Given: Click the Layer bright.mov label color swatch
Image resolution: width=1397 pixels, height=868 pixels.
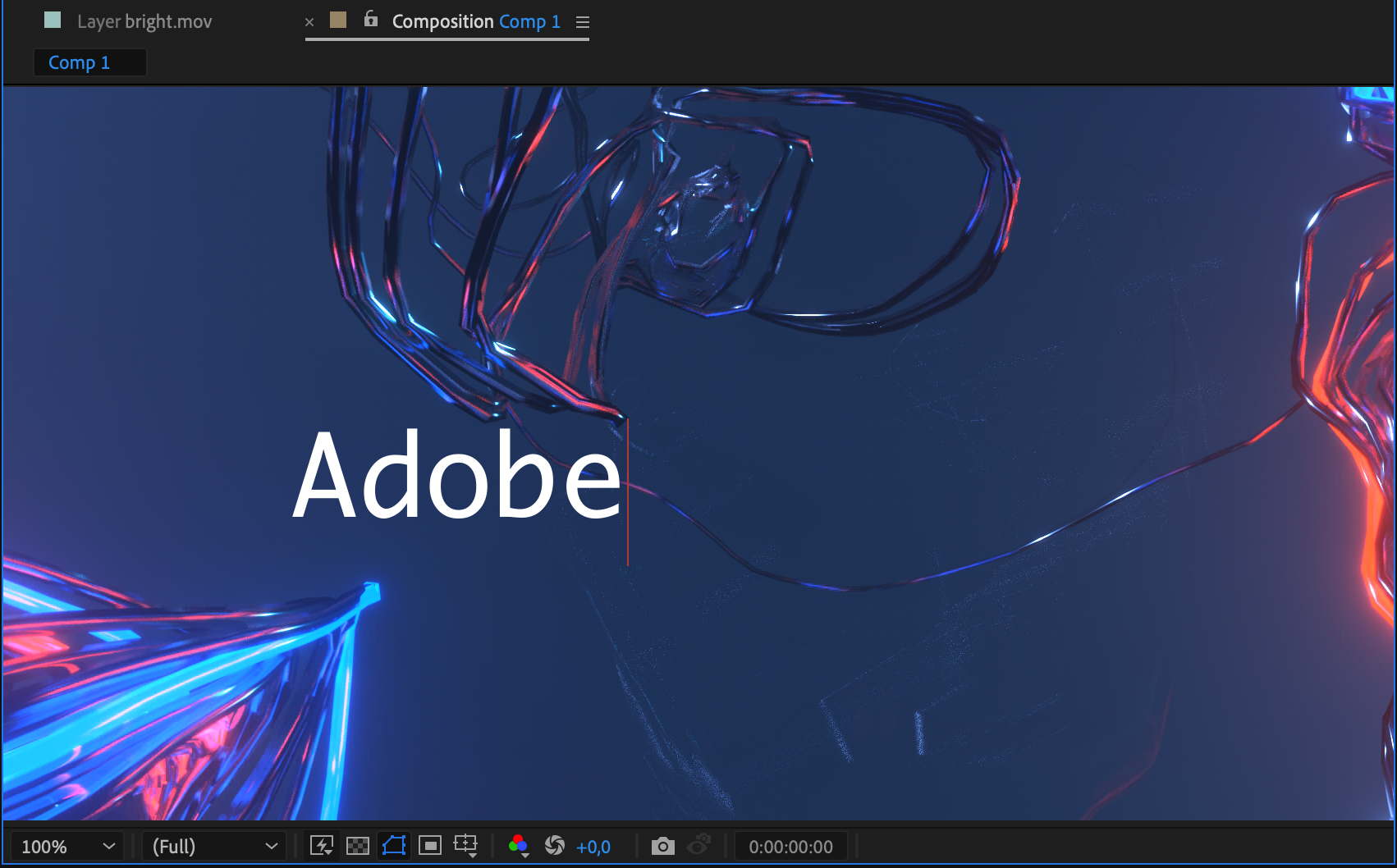Looking at the screenshot, I should (53, 20).
